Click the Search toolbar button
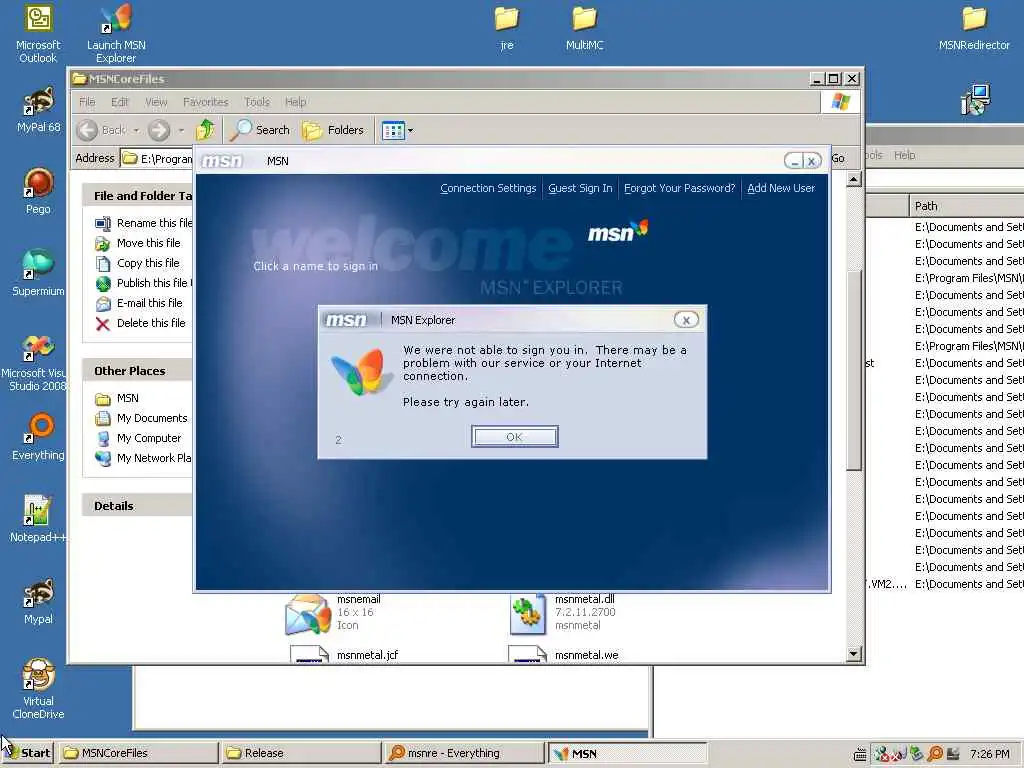This screenshot has width=1024, height=768. tap(260, 130)
